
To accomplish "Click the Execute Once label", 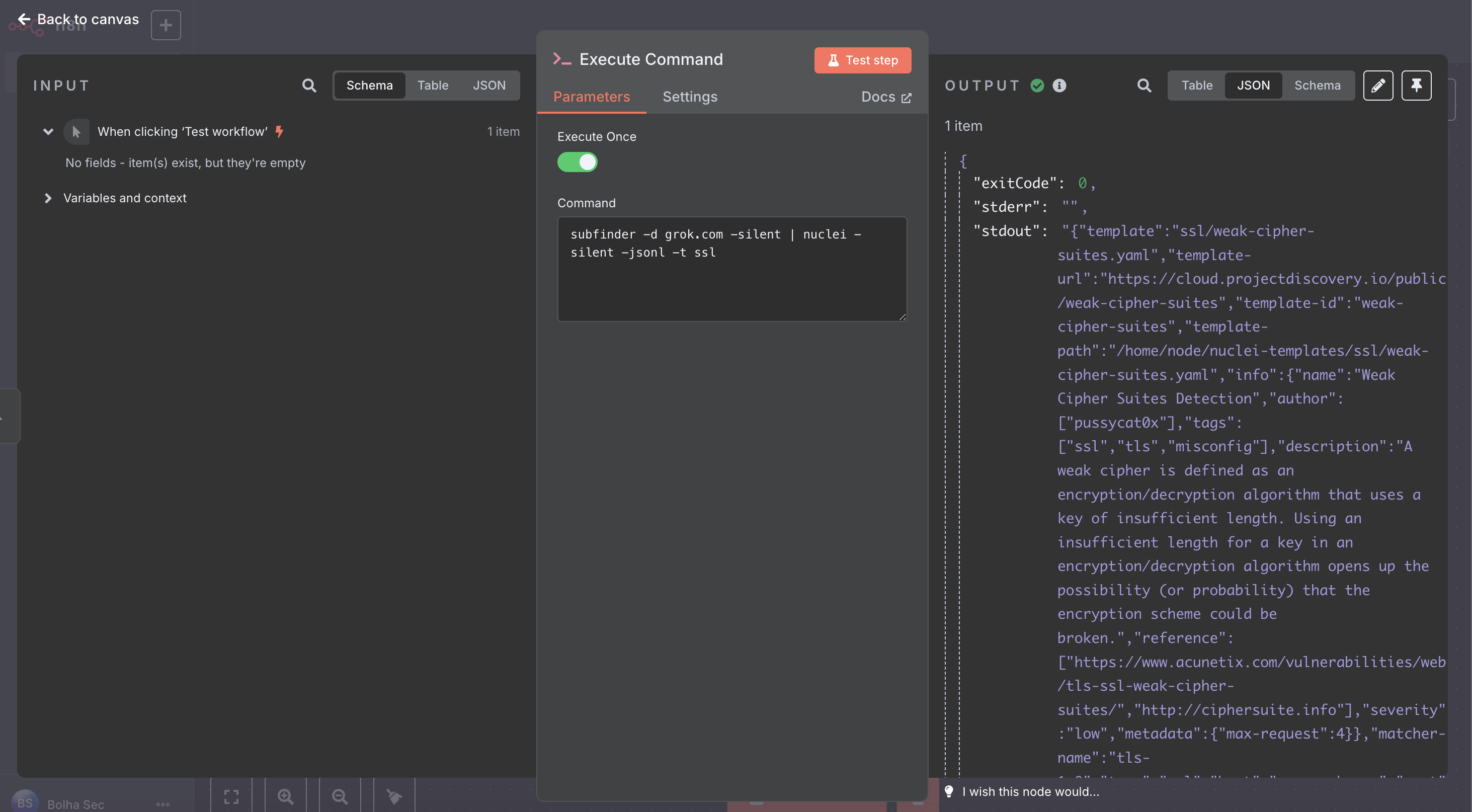I will coord(597,137).
